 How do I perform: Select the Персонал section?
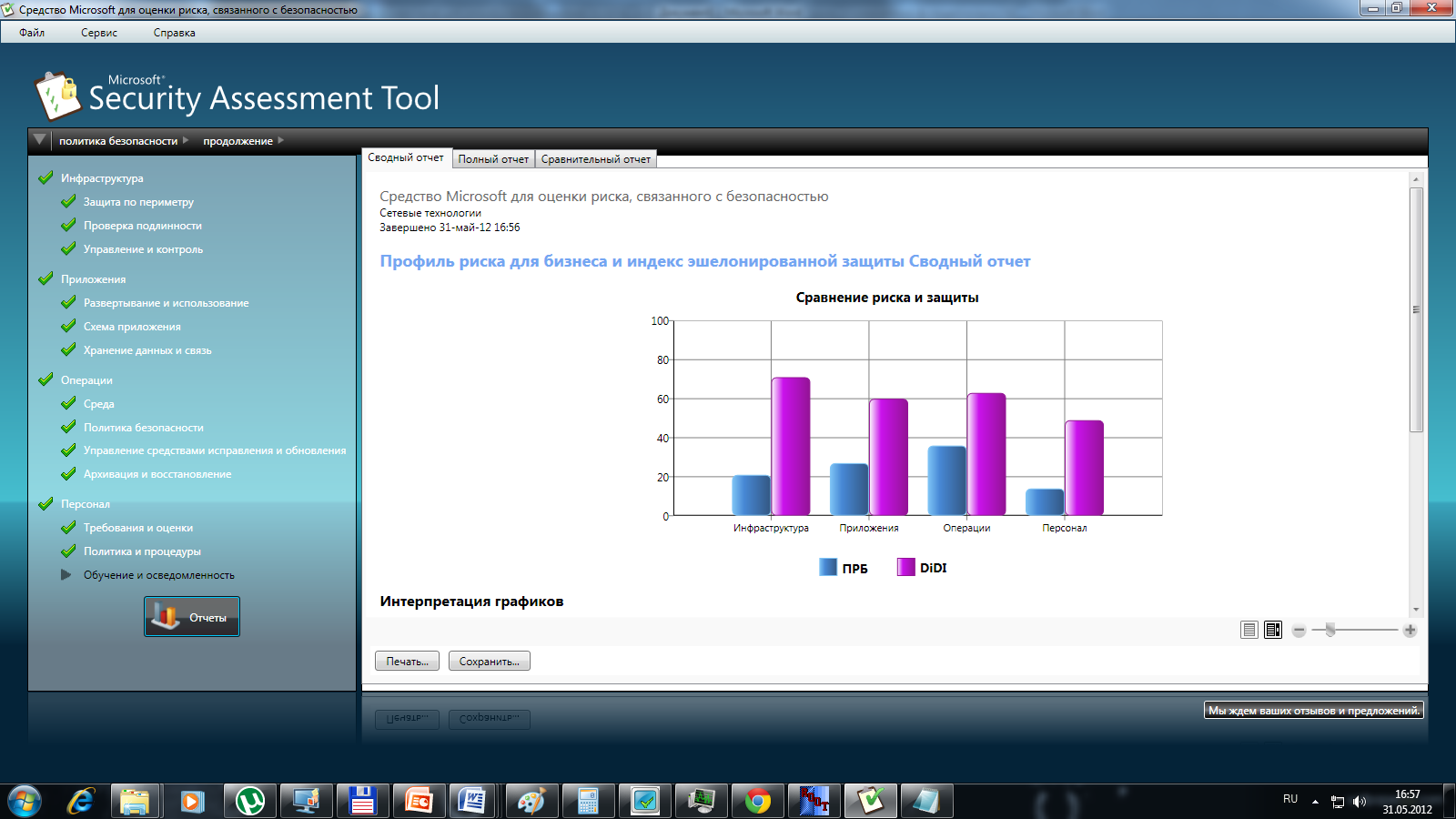pos(86,504)
